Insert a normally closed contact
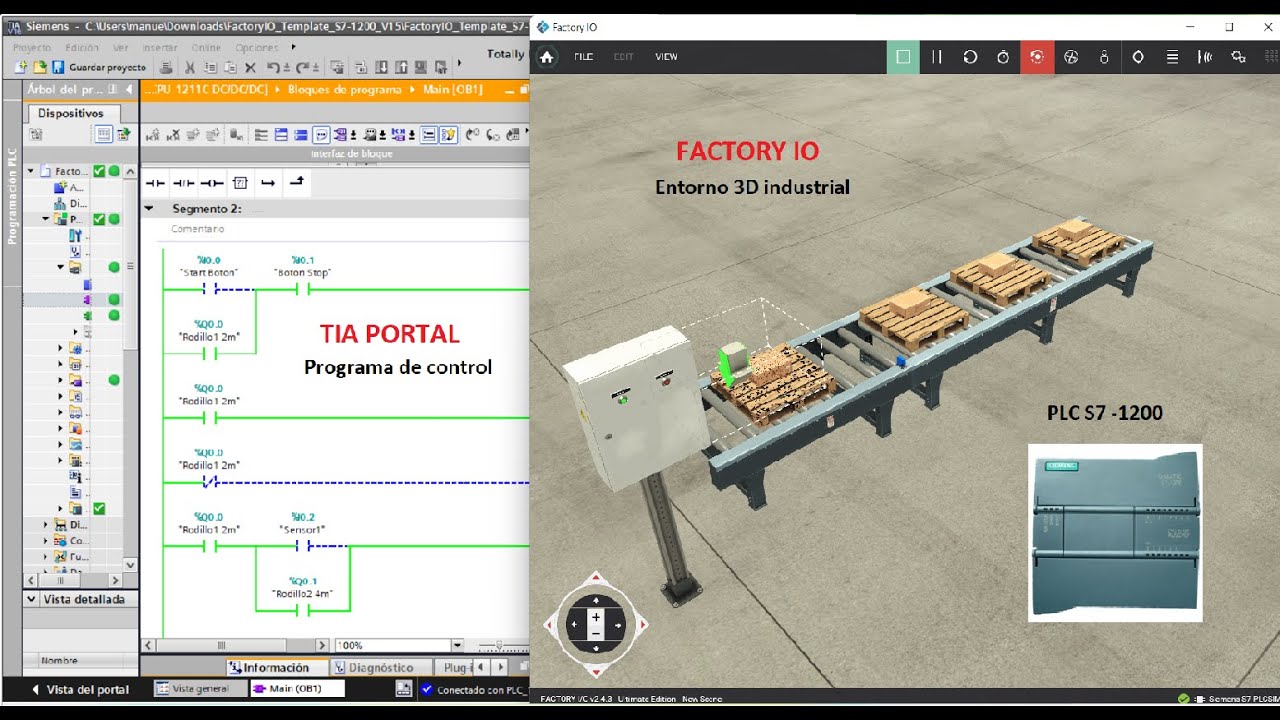Screen dimensions: 1280x720 [183, 183]
